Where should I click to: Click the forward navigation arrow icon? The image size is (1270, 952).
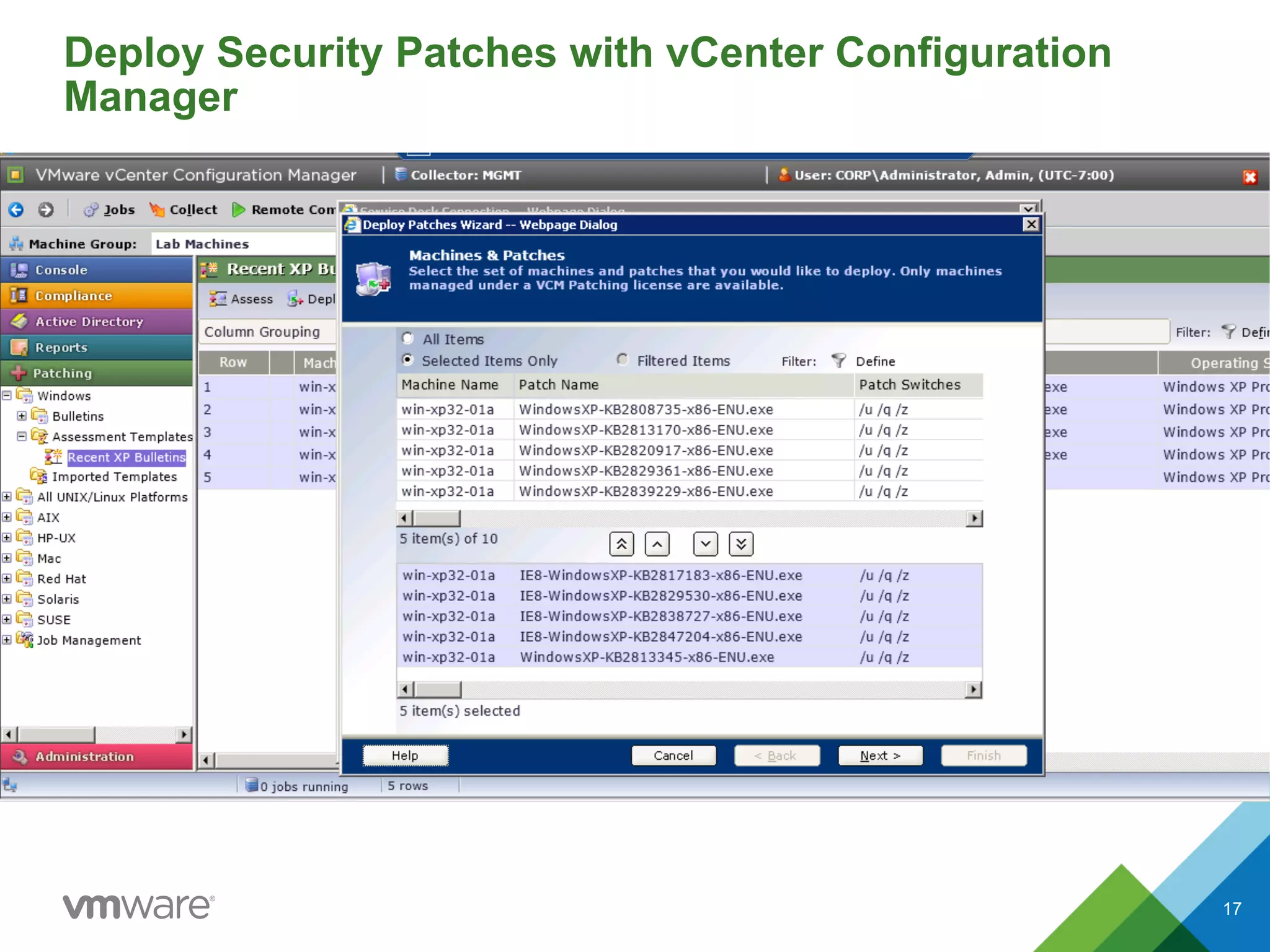[46, 209]
